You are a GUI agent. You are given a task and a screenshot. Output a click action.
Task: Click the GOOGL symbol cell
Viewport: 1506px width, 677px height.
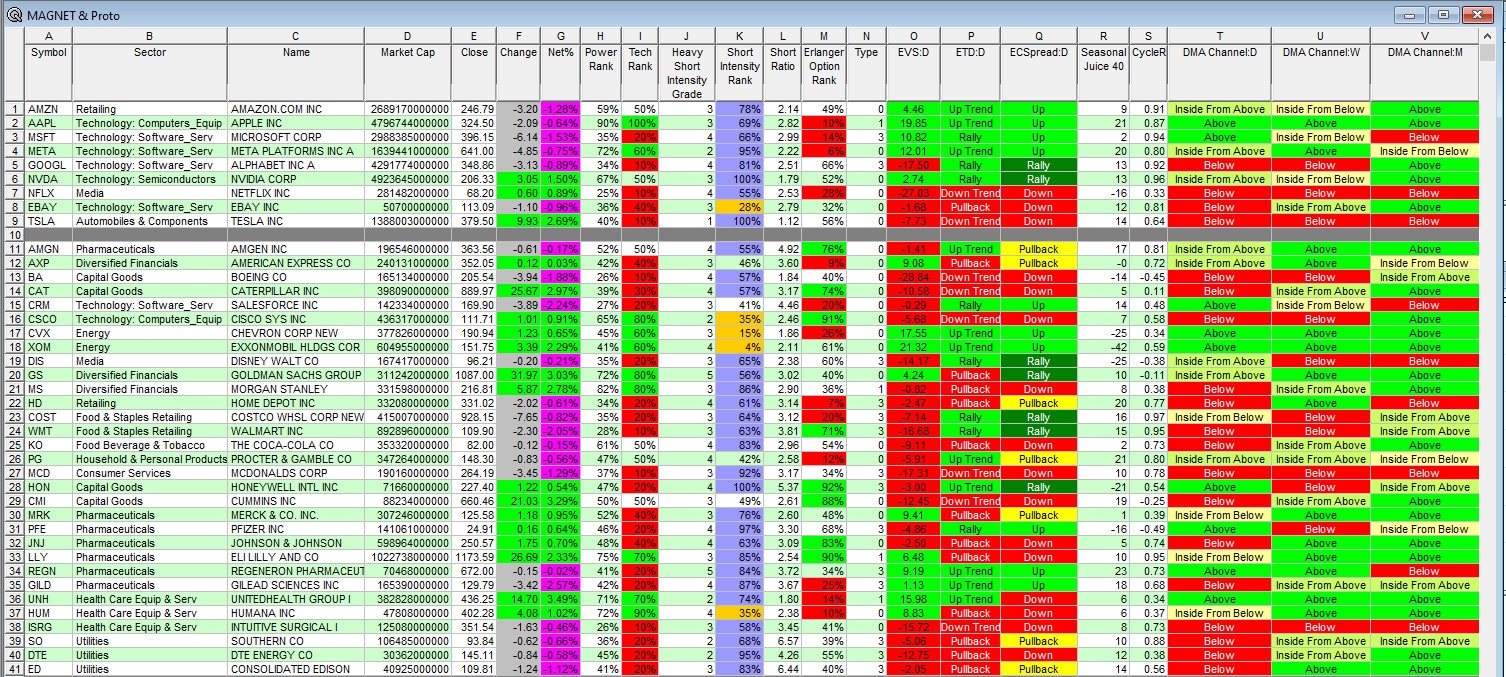tap(49, 165)
